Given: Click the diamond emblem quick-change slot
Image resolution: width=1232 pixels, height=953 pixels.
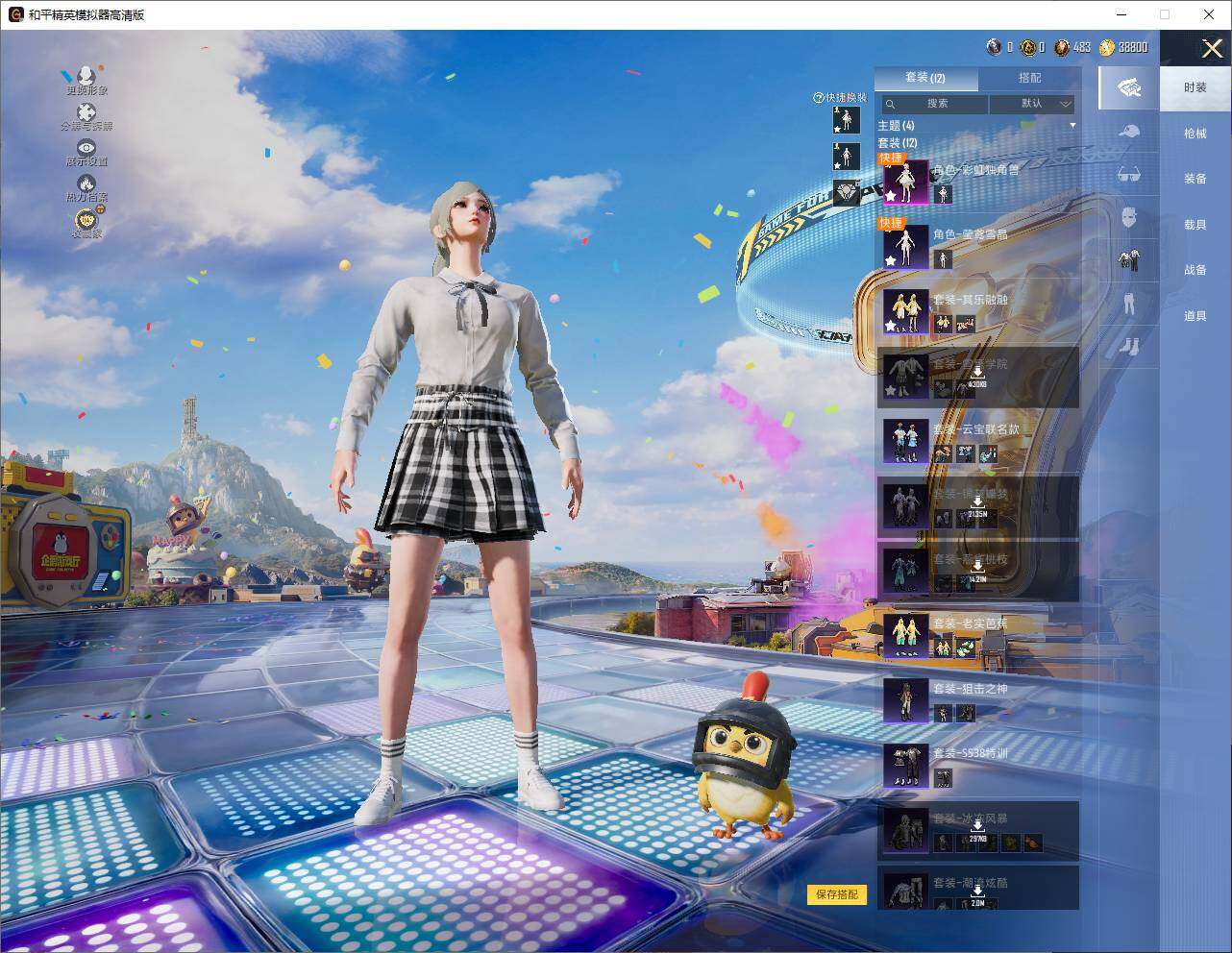Looking at the screenshot, I should pyautogui.click(x=846, y=192).
